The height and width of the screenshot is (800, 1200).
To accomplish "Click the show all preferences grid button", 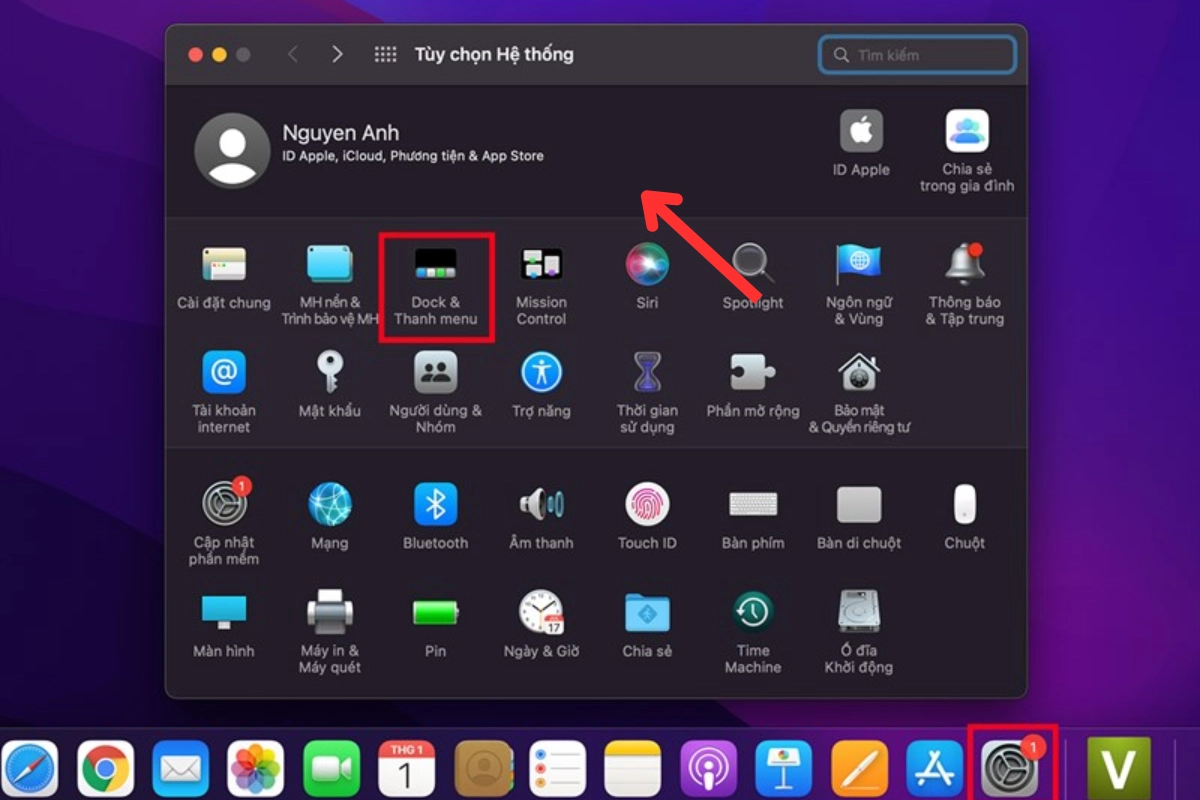I will pyautogui.click(x=385, y=55).
